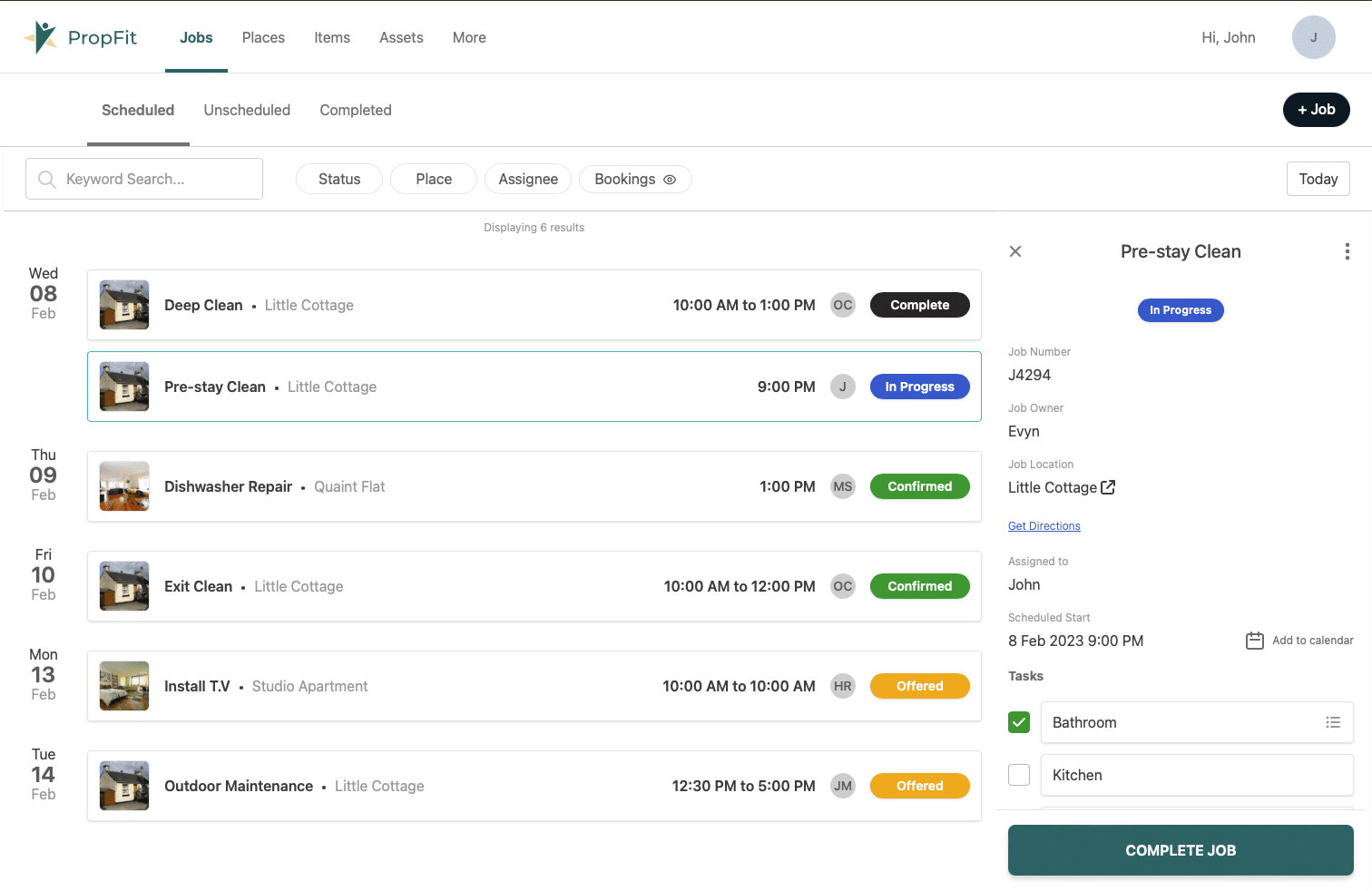Click In Progress status on Pre-stay Clean row

tap(920, 387)
